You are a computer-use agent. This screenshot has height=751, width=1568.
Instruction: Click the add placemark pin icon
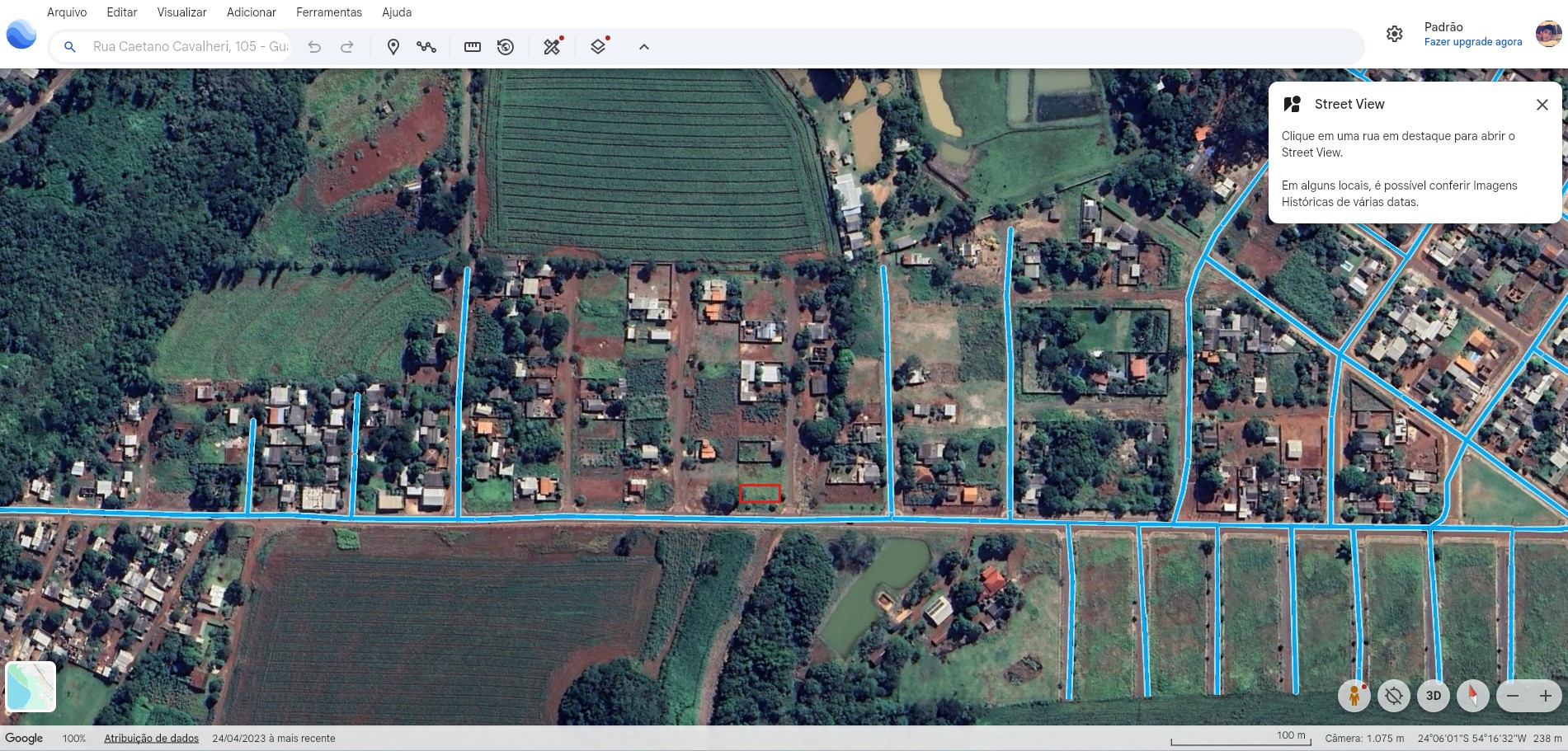pyautogui.click(x=393, y=47)
